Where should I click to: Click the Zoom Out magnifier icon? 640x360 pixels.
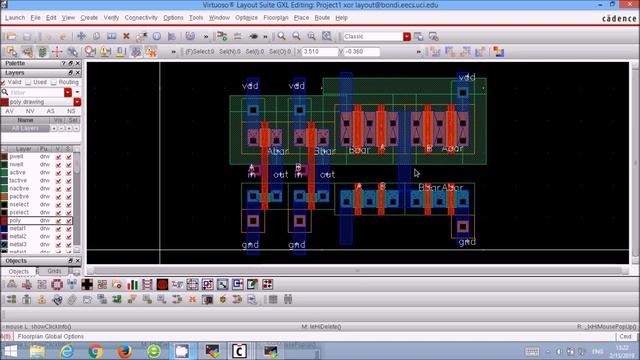(x=296, y=36)
